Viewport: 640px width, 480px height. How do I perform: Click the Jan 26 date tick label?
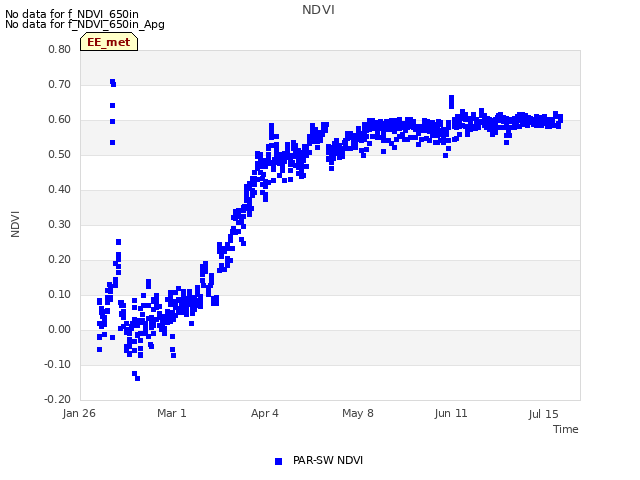tap(79, 413)
